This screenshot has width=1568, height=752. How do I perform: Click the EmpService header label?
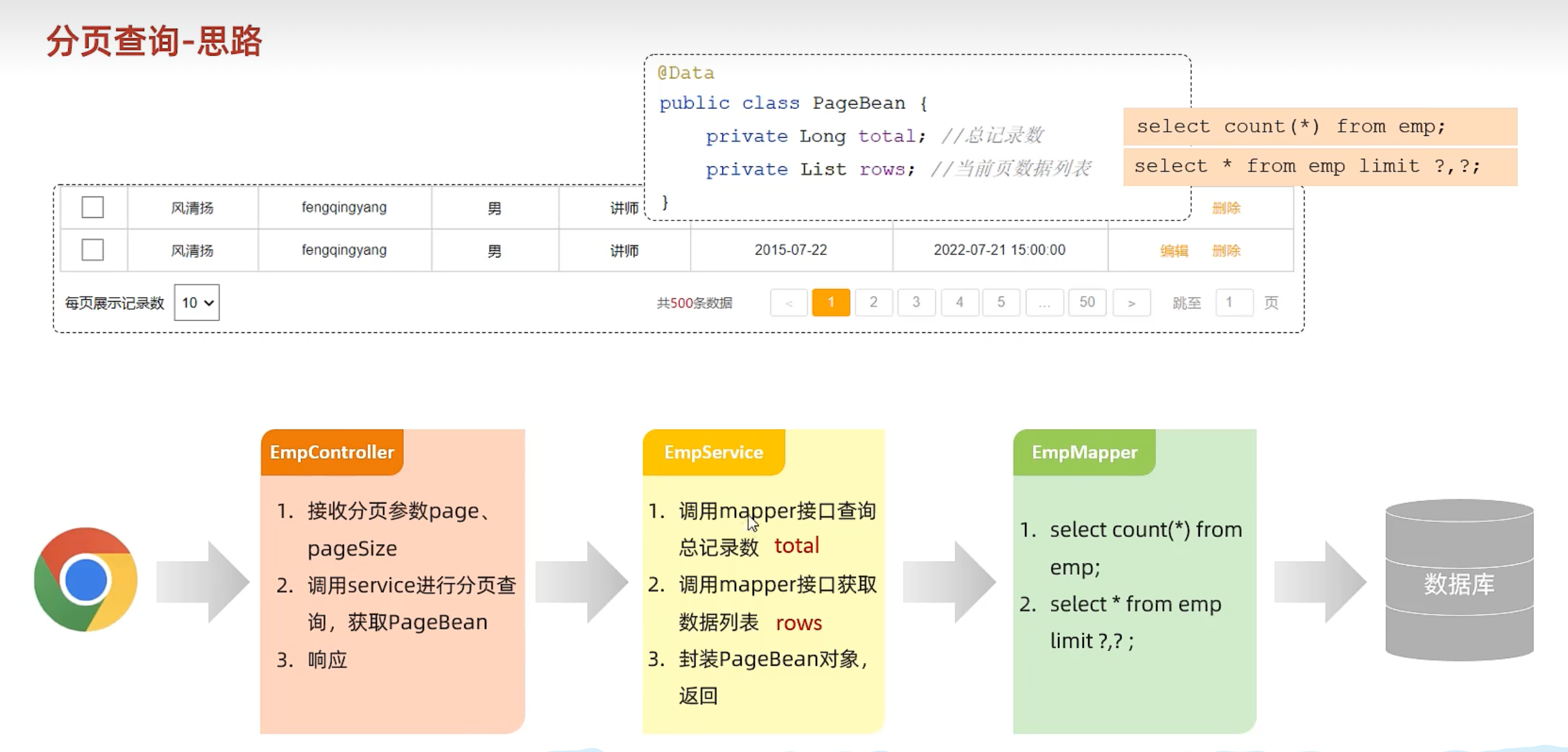[713, 452]
